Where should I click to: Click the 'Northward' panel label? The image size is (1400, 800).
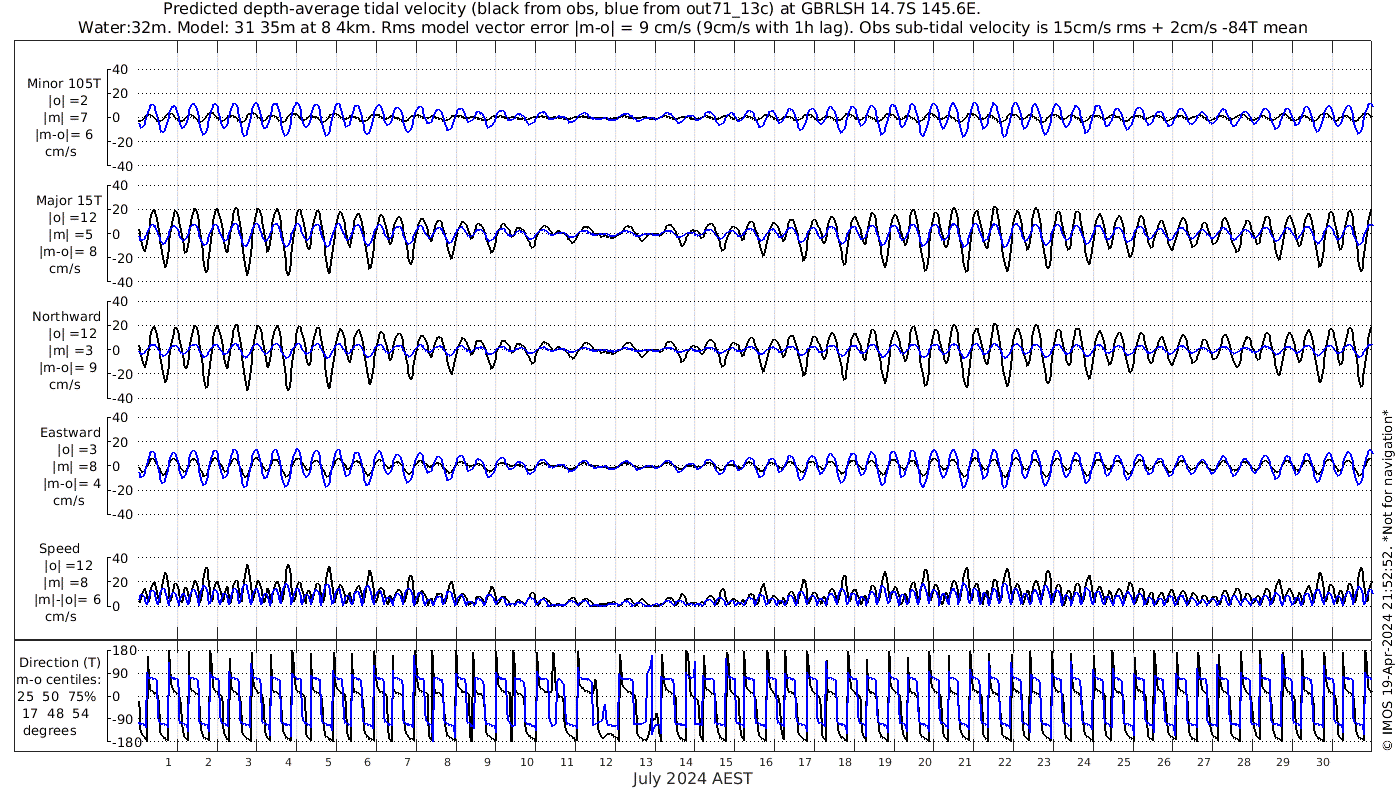coord(66,317)
